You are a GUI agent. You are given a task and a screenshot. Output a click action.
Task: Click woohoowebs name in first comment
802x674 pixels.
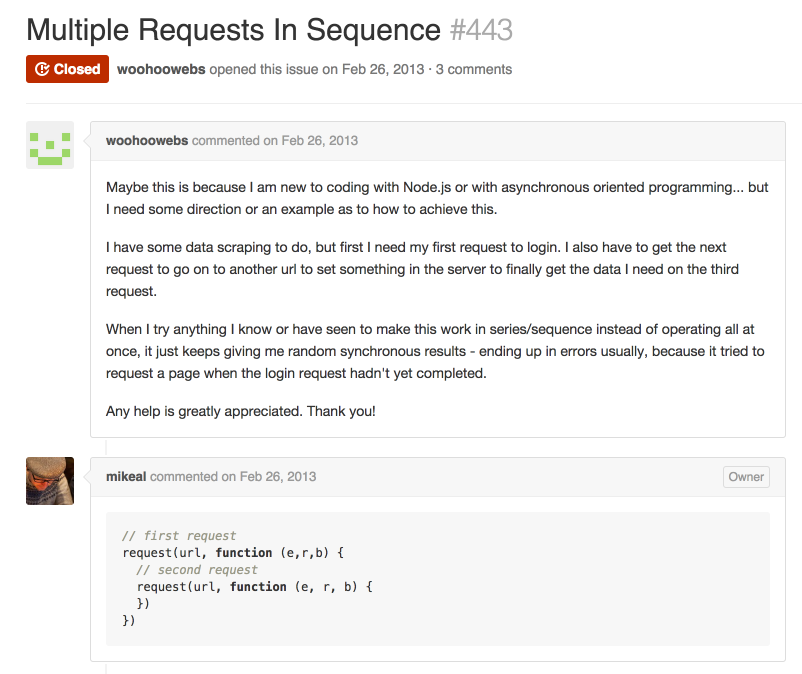(x=147, y=141)
